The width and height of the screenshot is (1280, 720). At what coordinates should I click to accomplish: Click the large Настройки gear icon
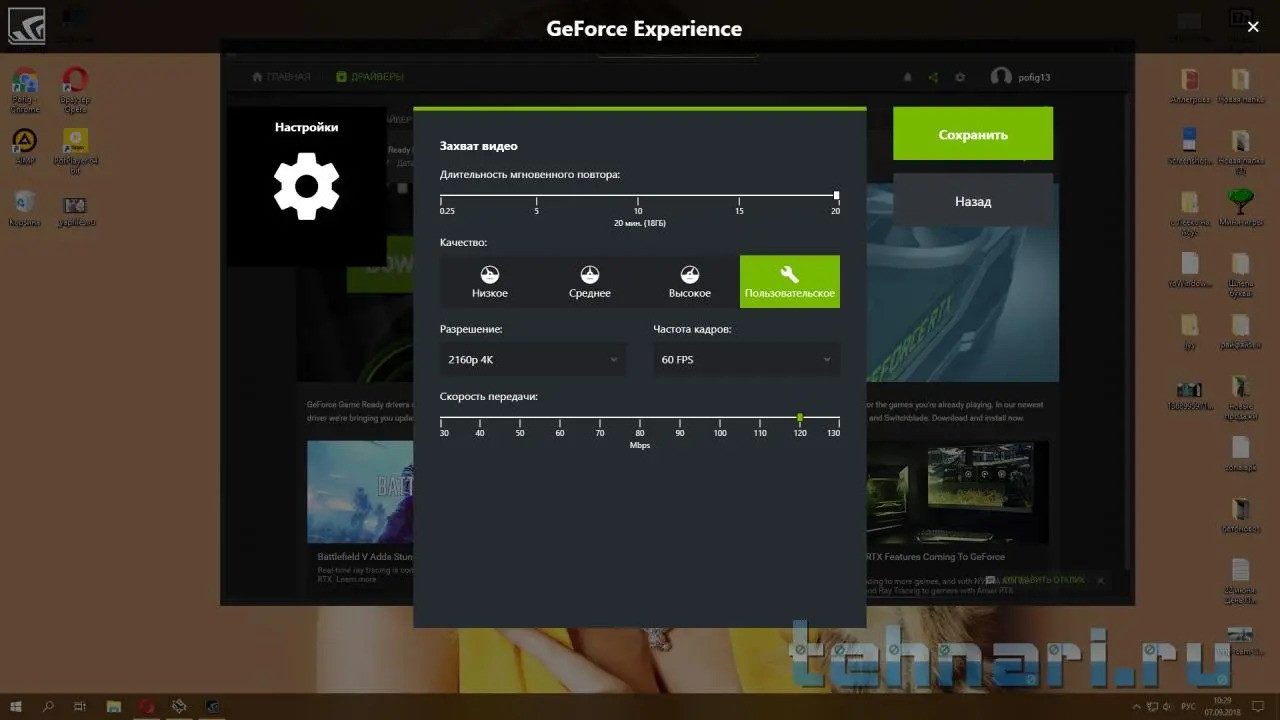(x=307, y=186)
